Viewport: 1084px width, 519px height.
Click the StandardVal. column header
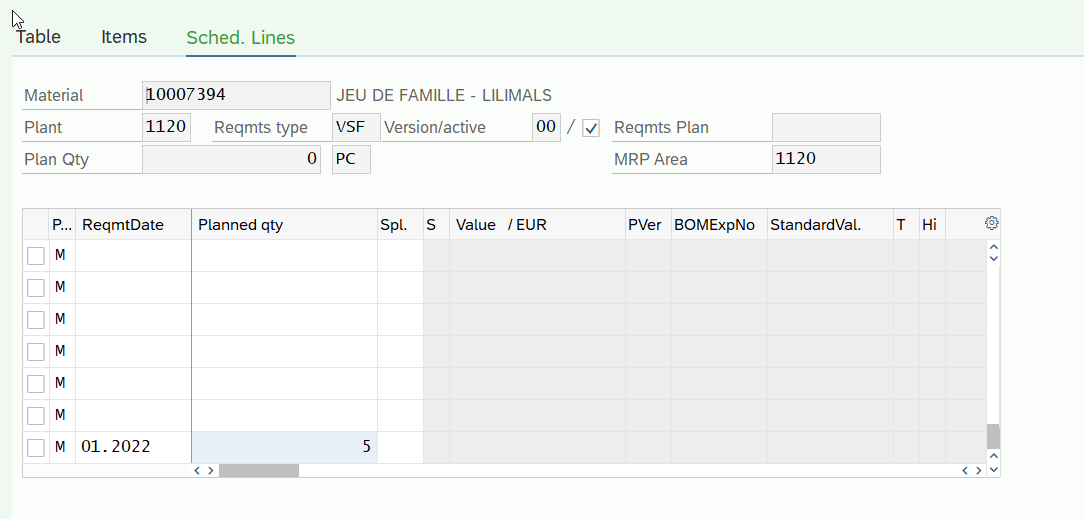(x=830, y=225)
